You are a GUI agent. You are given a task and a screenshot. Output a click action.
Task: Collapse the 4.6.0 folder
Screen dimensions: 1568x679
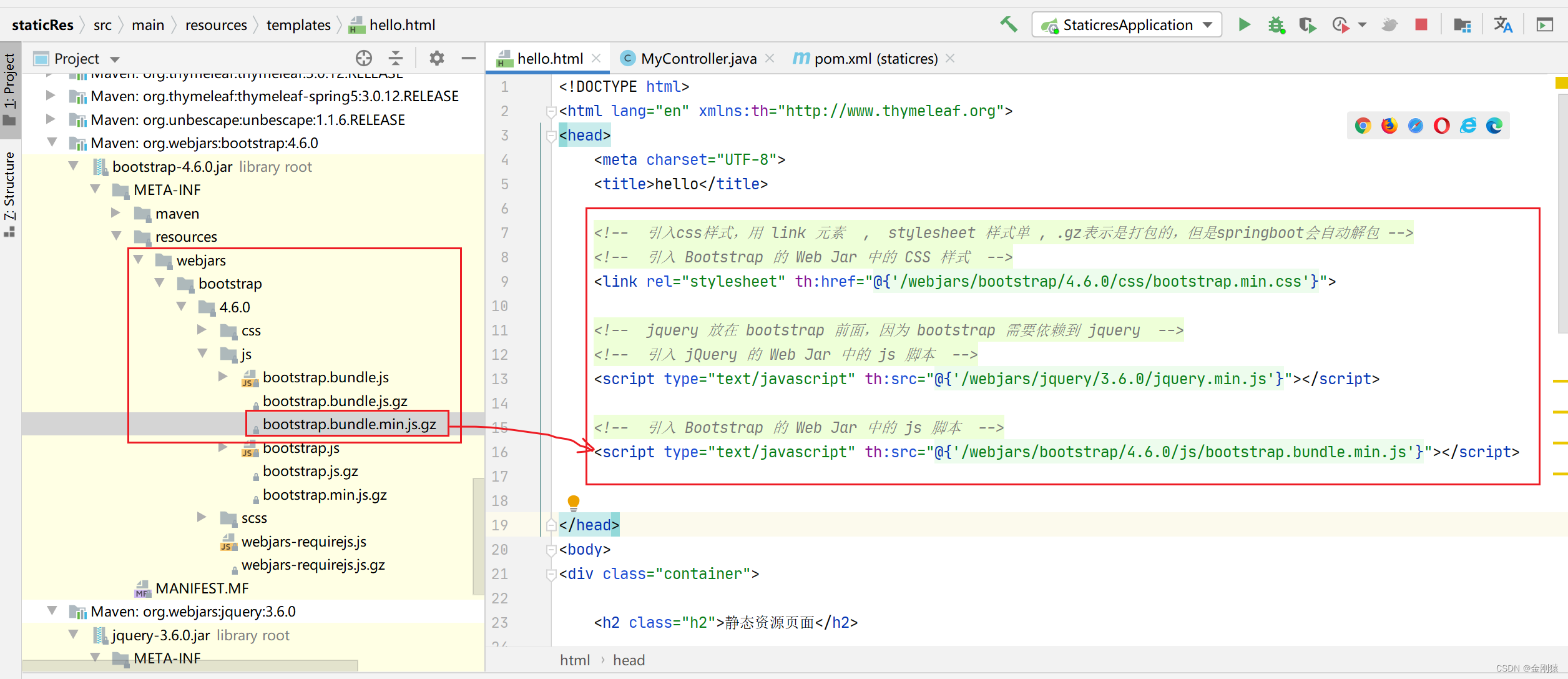tap(182, 307)
